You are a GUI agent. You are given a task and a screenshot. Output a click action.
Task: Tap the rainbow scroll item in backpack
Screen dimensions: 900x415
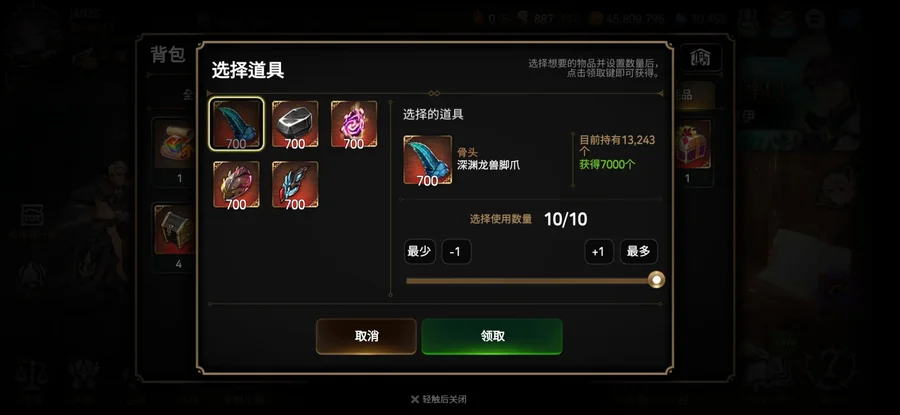pyautogui.click(x=178, y=145)
